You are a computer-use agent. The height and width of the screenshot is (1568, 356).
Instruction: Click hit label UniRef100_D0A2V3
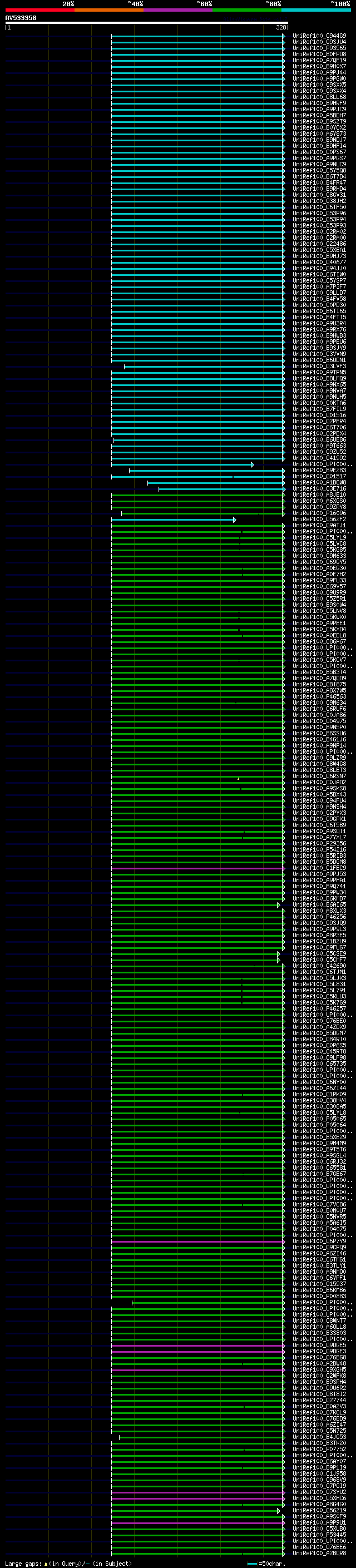(x=319, y=1406)
